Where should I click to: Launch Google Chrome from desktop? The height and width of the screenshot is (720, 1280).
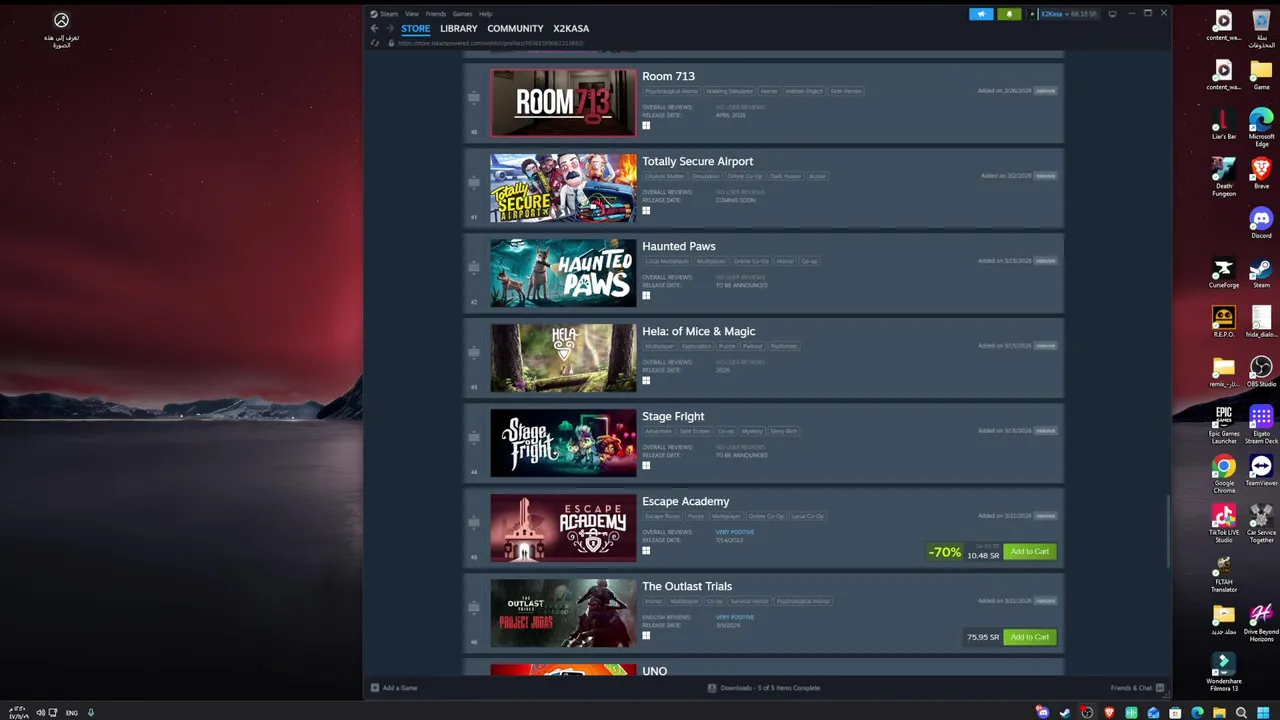click(1223, 474)
